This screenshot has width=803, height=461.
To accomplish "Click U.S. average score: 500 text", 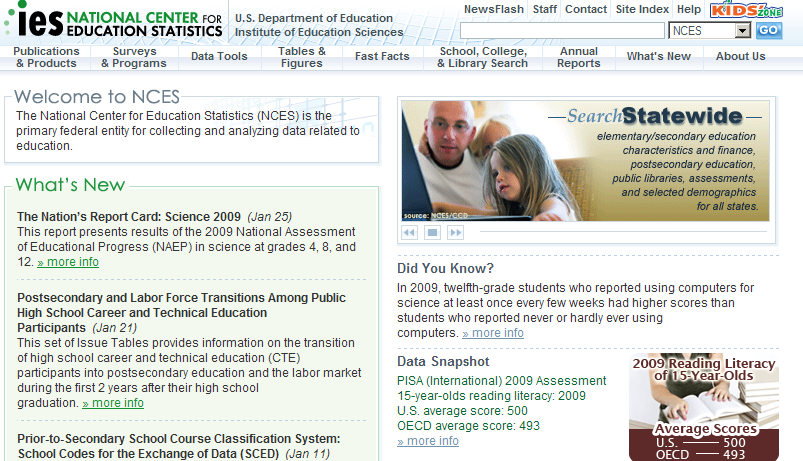I will point(462,411).
